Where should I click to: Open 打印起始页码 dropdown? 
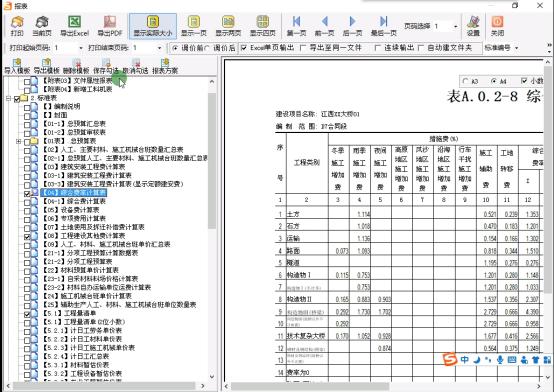click(x=81, y=48)
